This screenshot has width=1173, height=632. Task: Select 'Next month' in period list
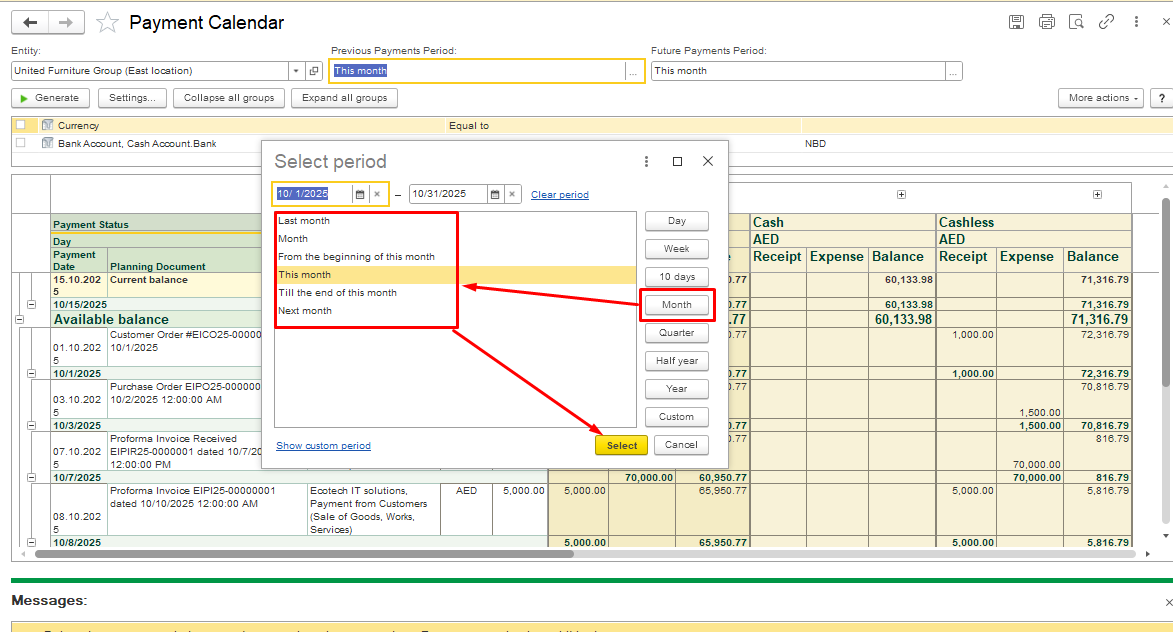tap(305, 311)
